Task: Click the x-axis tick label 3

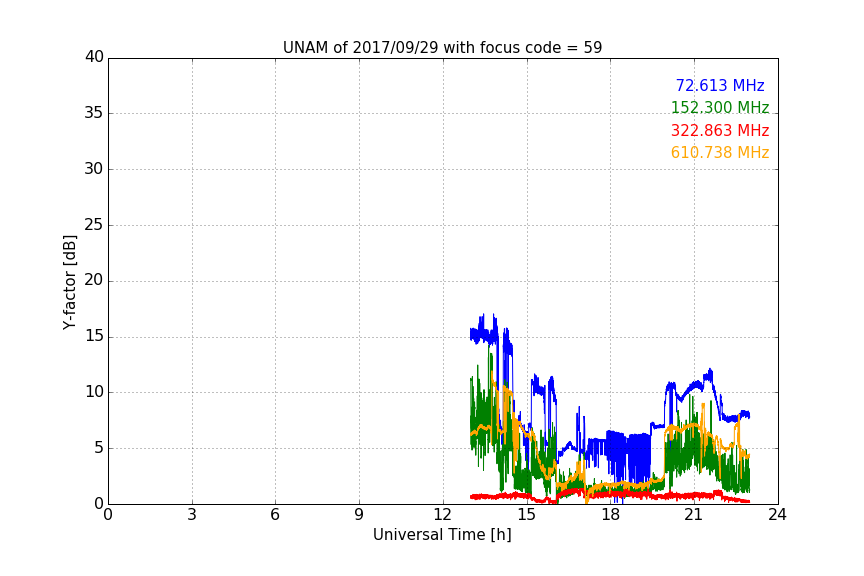Action: point(192,515)
